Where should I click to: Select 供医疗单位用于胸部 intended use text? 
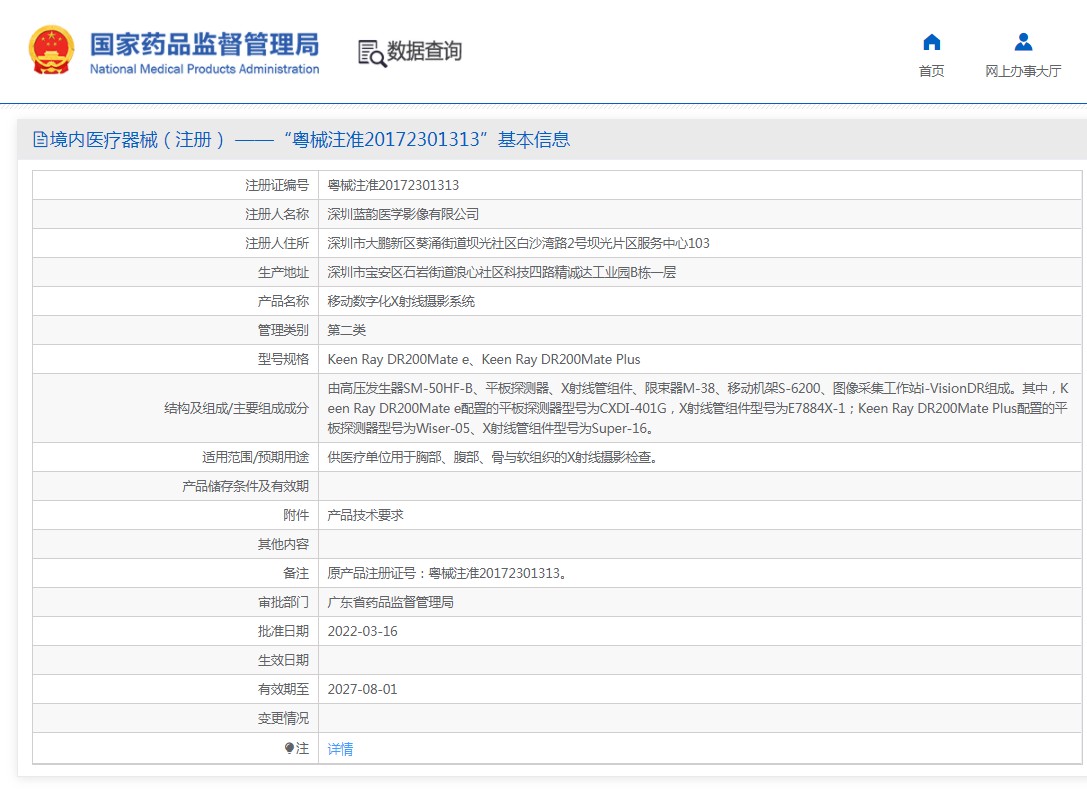point(492,458)
